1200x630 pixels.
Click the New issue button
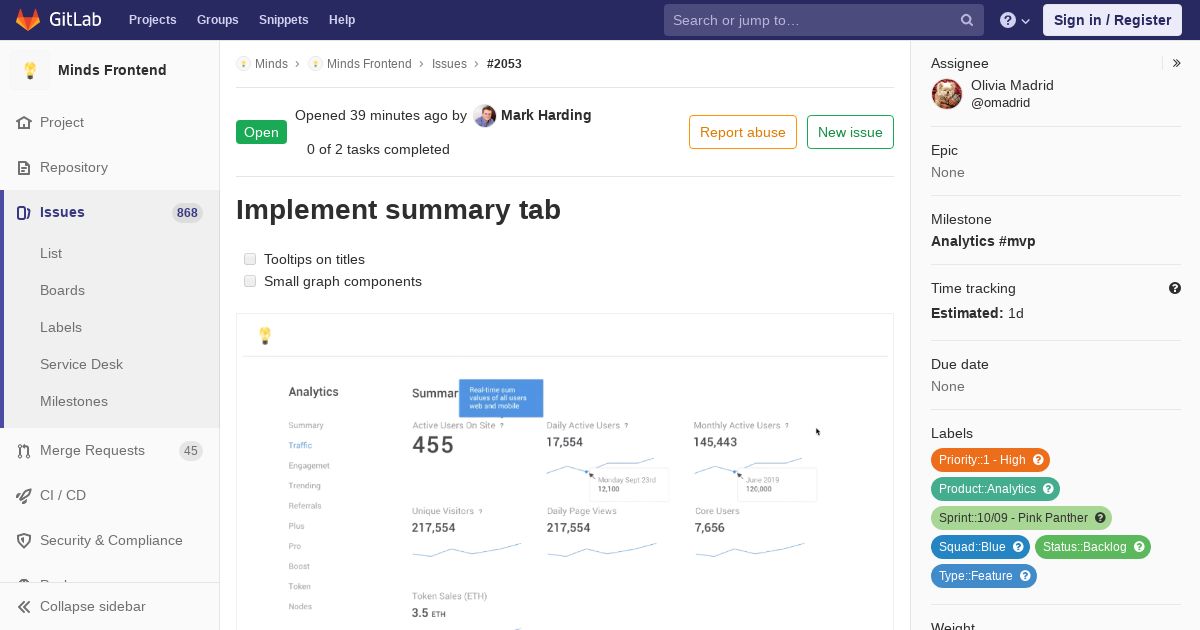click(850, 132)
